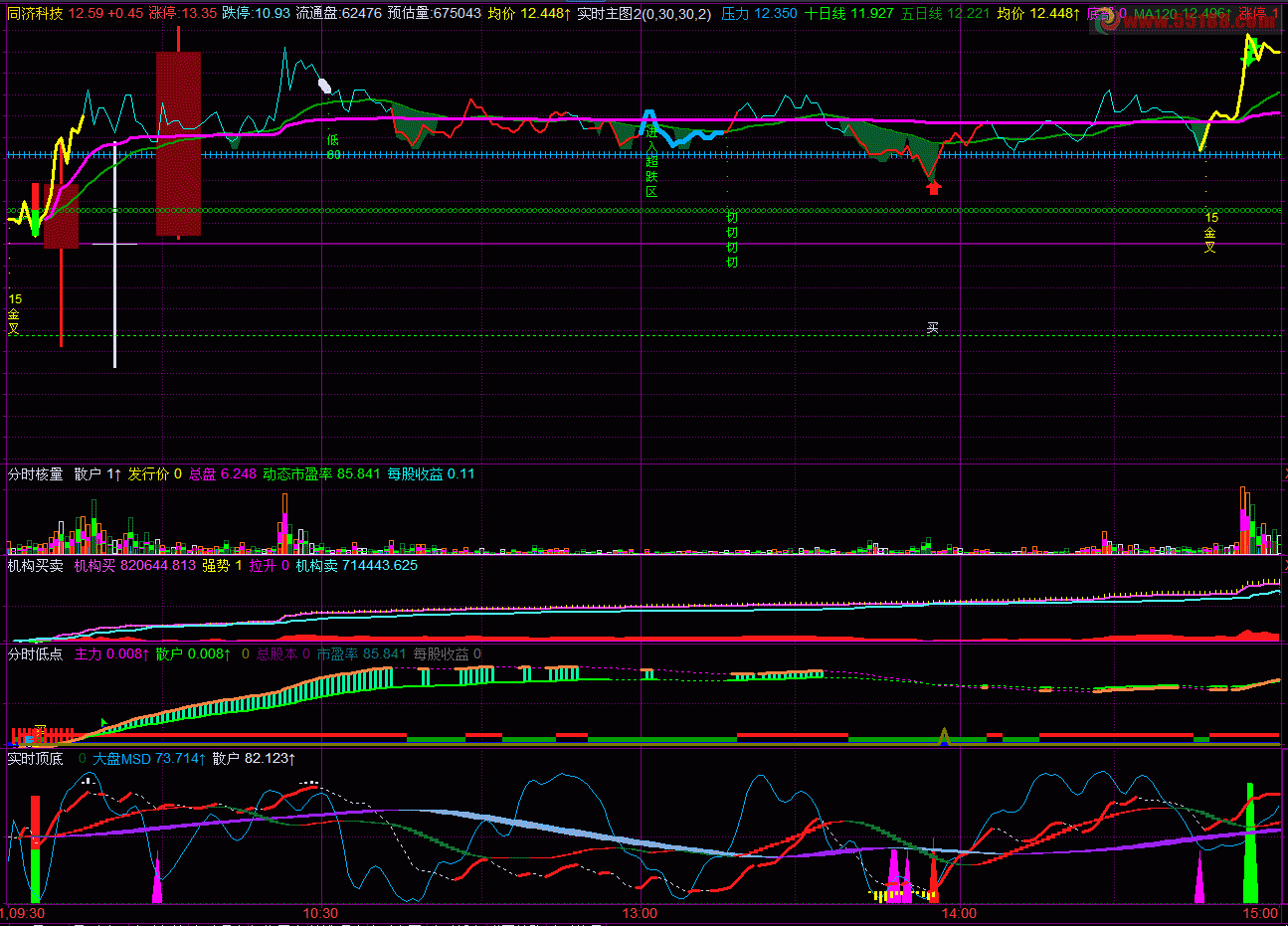
Task: Open the 机构买卖 indicator title
Action: (x=36, y=565)
